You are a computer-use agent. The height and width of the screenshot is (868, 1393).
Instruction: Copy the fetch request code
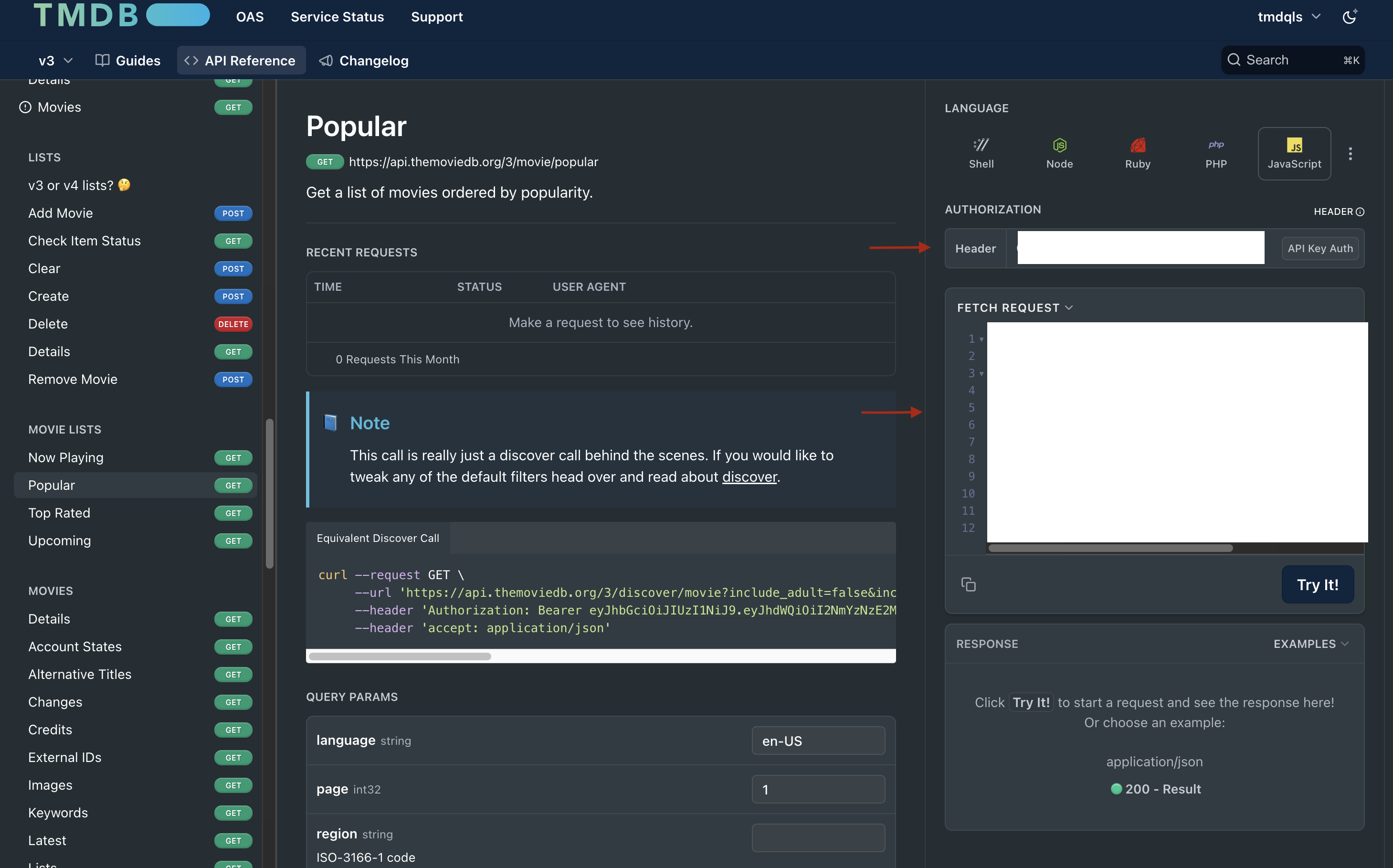click(x=968, y=584)
